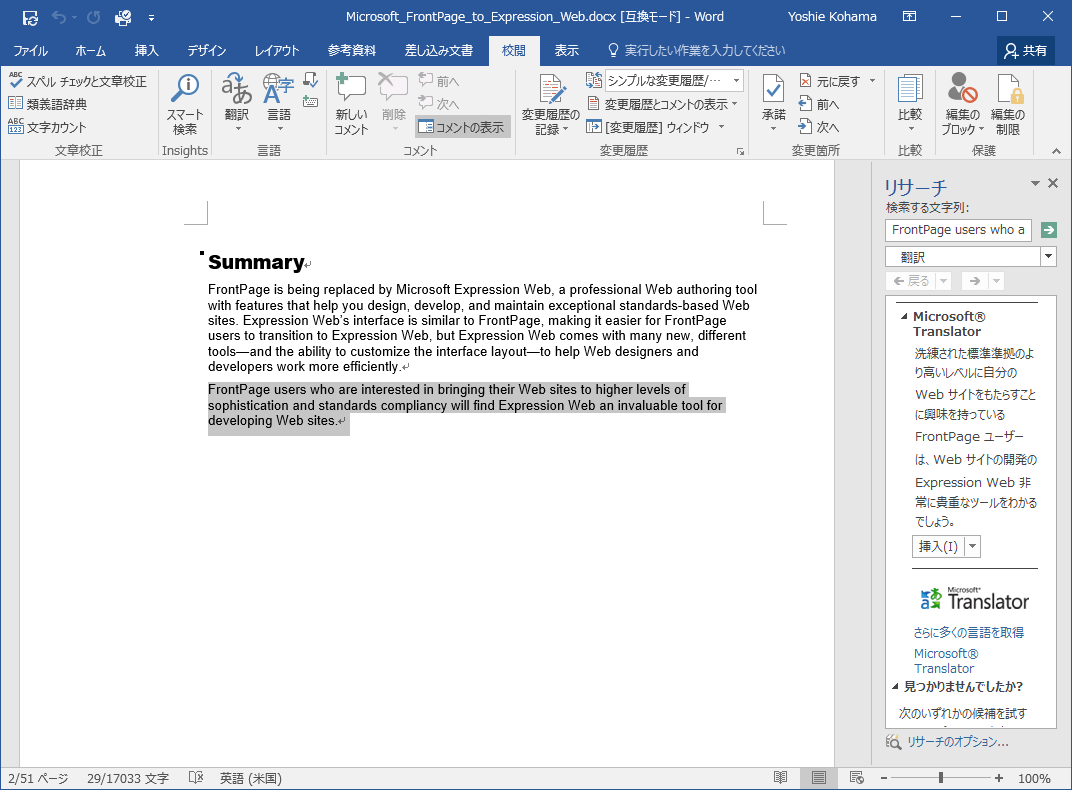Open Word Count (文字カウント)
Image resolution: width=1072 pixels, height=790 pixels.
(x=47, y=127)
